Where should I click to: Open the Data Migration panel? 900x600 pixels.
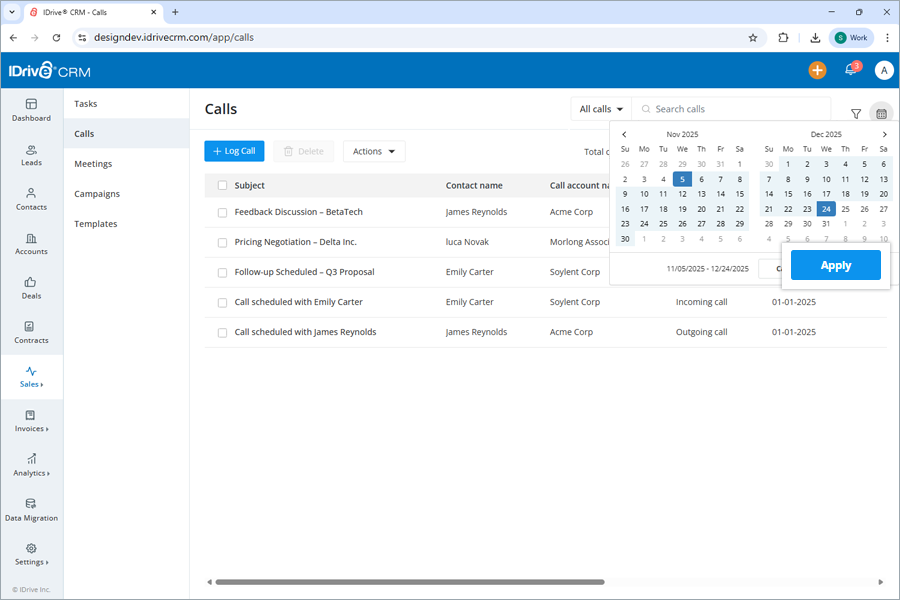pos(31,511)
